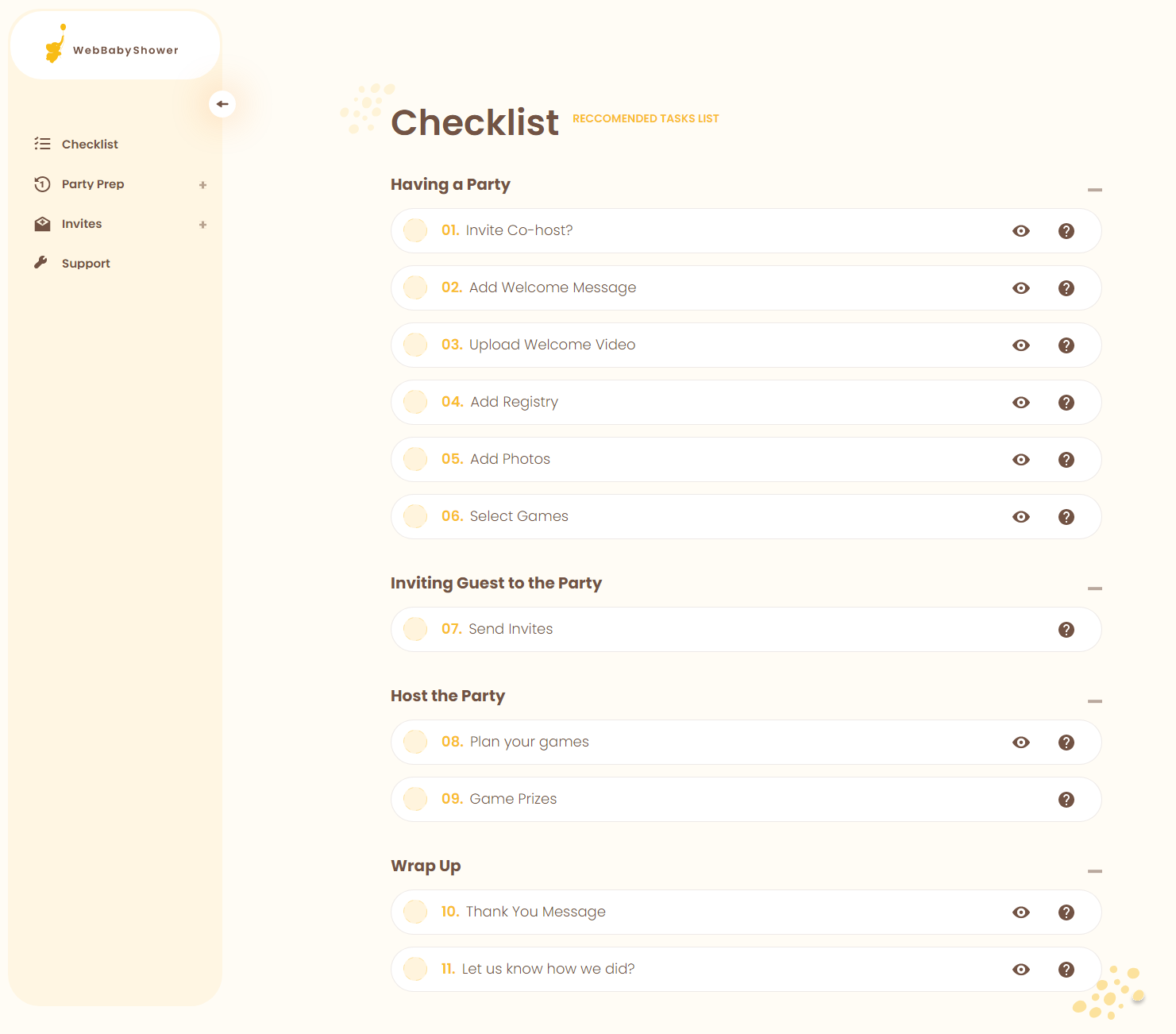The image size is (1176, 1034).
Task: Open the Add Registry task
Action: 746,402
